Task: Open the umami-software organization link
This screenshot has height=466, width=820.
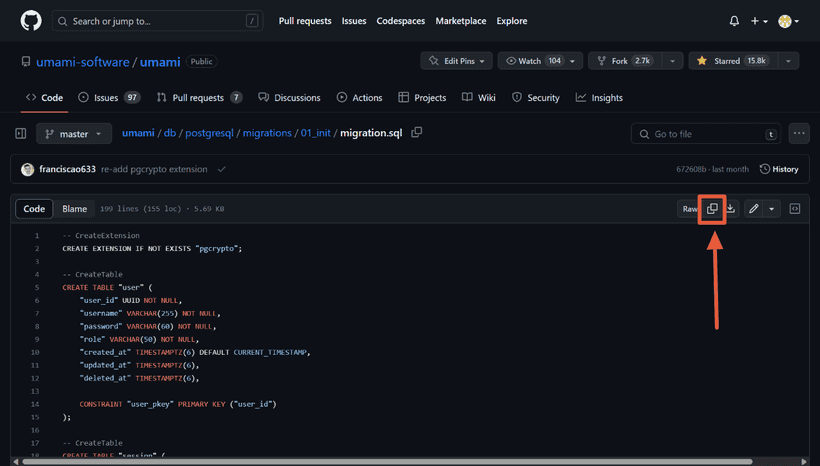Action: (x=83, y=62)
